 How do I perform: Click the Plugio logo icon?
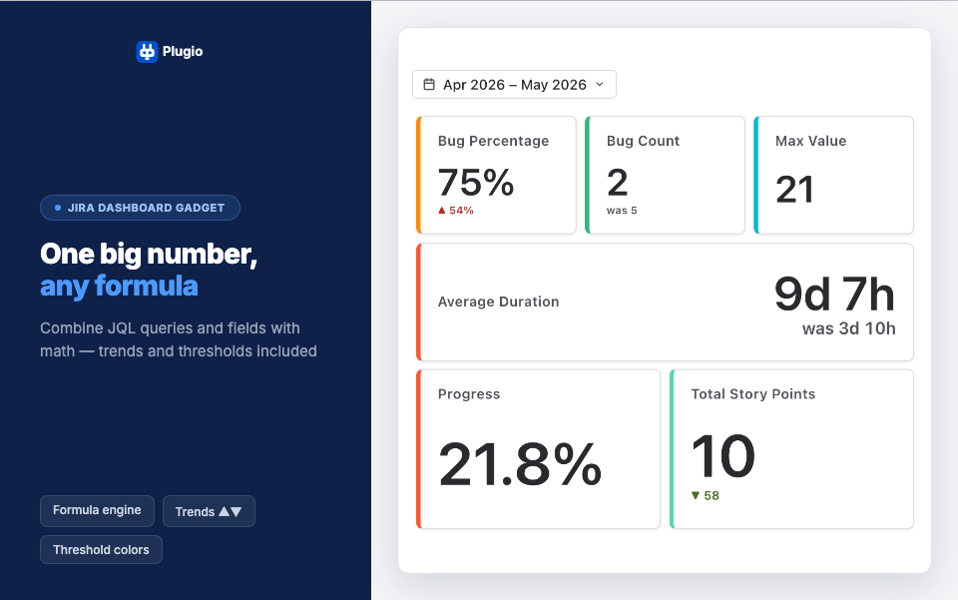(147, 52)
